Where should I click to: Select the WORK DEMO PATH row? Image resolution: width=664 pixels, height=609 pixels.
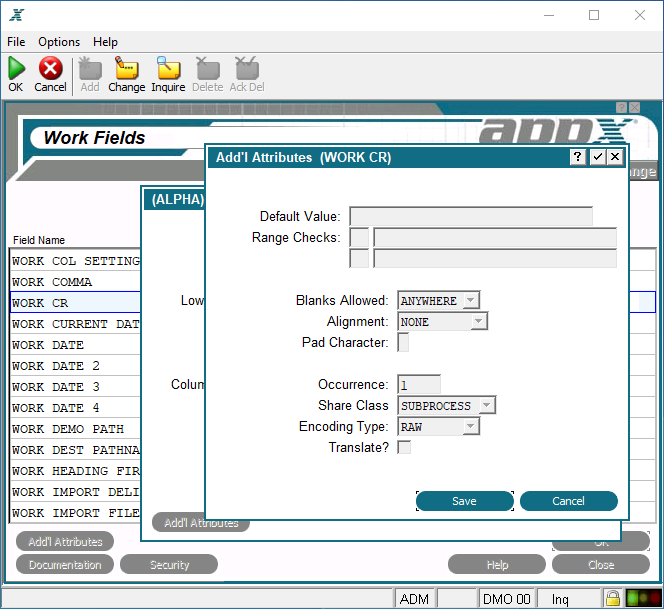75,429
